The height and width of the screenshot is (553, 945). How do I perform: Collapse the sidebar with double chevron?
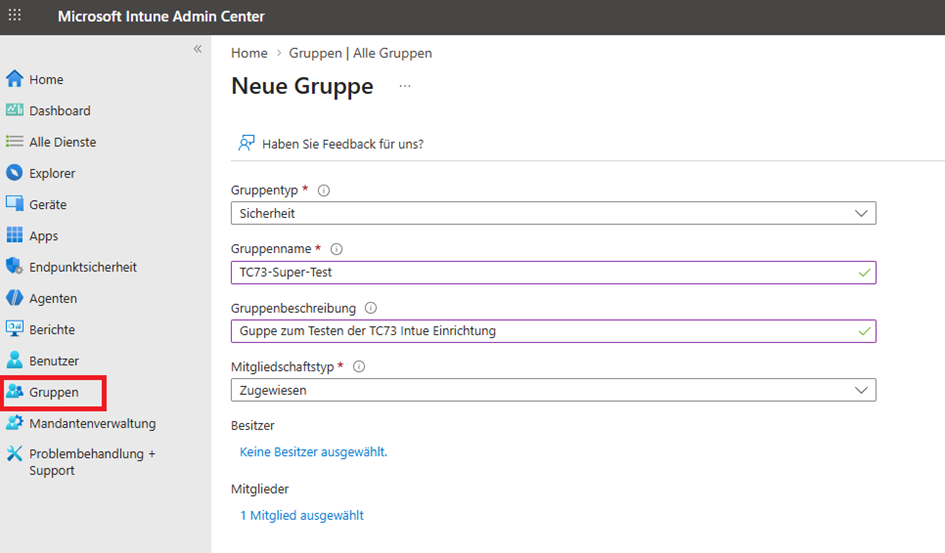click(198, 49)
